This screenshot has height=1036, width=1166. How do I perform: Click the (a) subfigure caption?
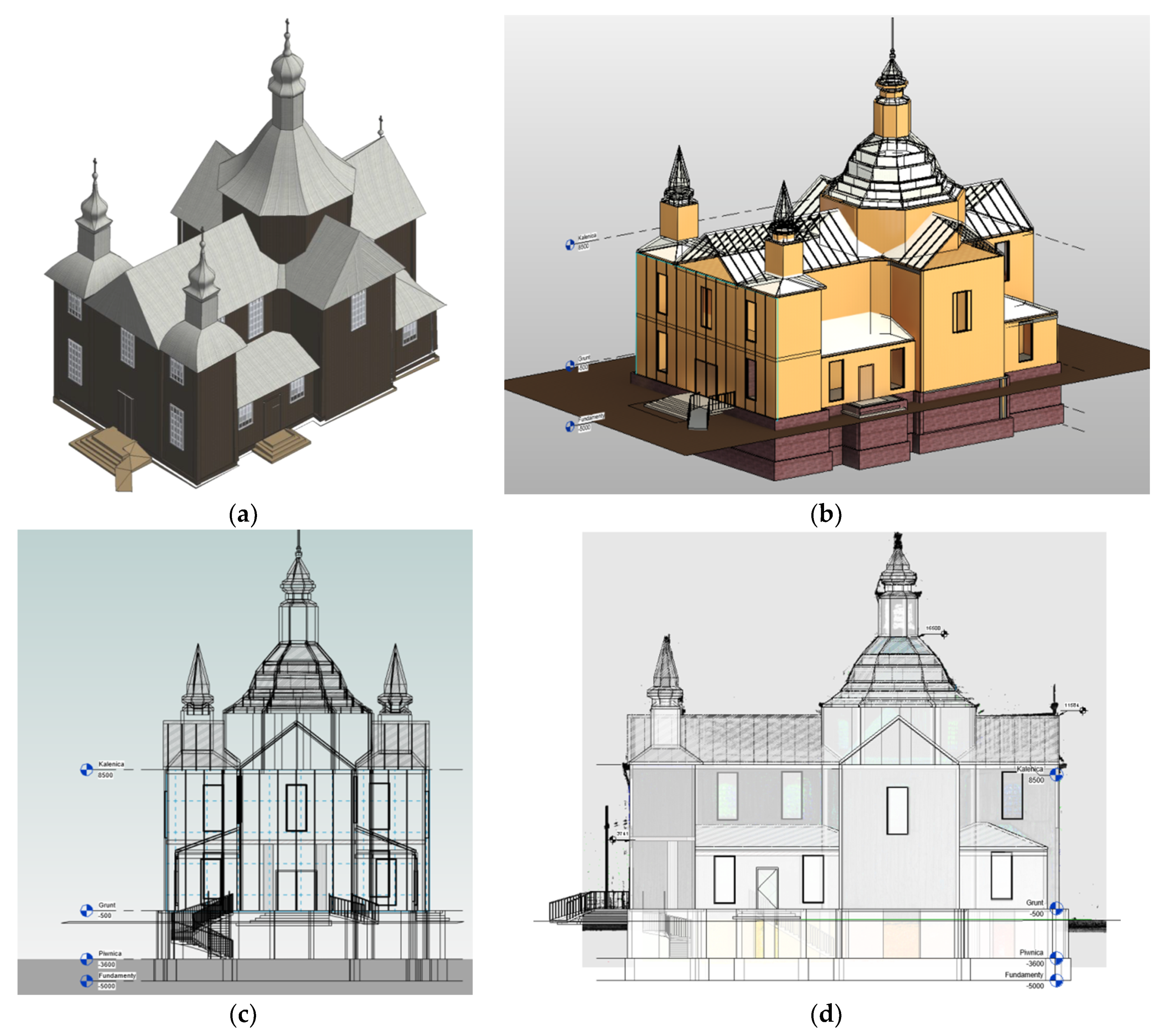243,514
